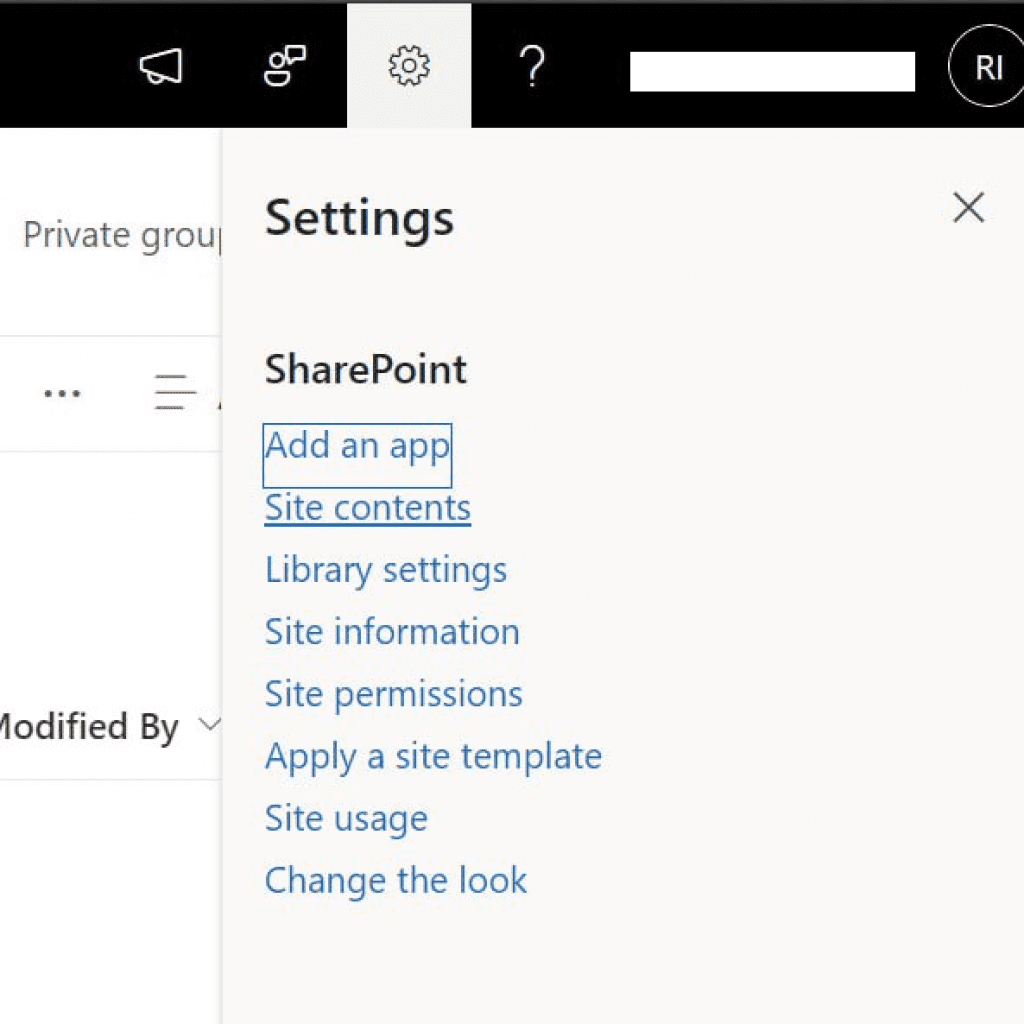The height and width of the screenshot is (1024, 1024).
Task: Click the megaphone announcements icon
Action: 160,67
